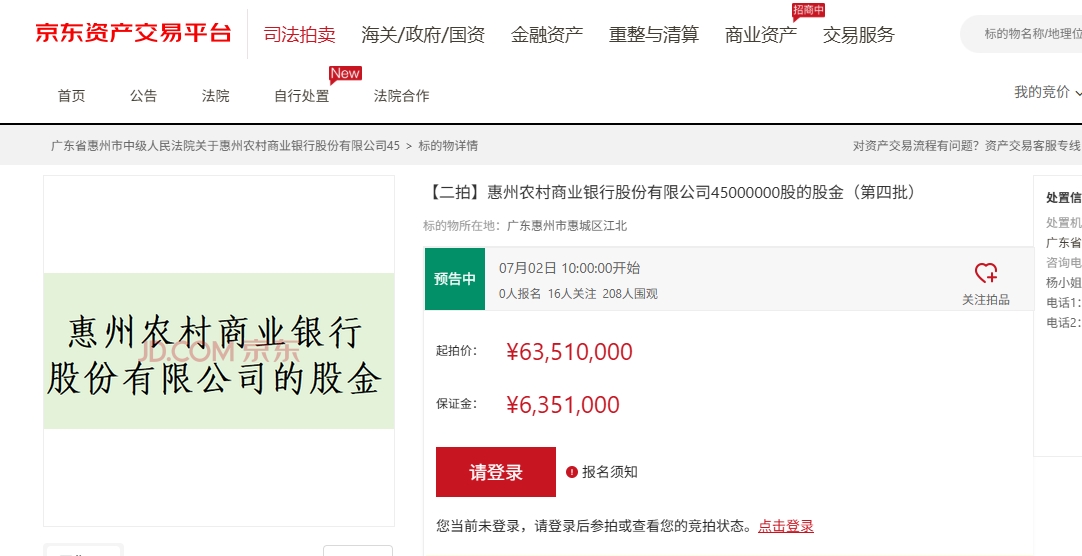Click the 惠州农村商业银行 item image
The width and height of the screenshot is (1082, 556).
[219, 350]
